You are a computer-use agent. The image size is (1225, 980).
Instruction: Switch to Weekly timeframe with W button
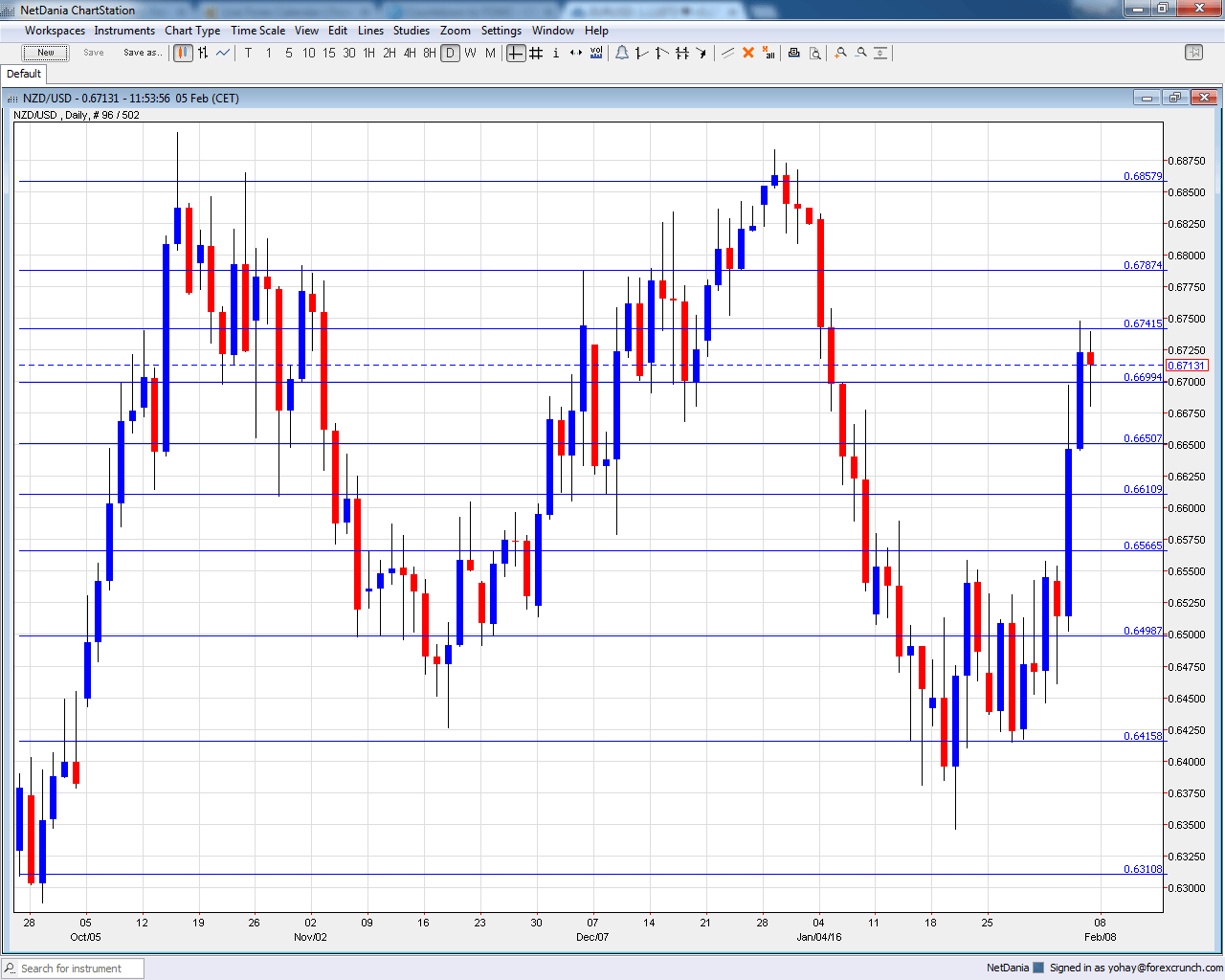469,54
